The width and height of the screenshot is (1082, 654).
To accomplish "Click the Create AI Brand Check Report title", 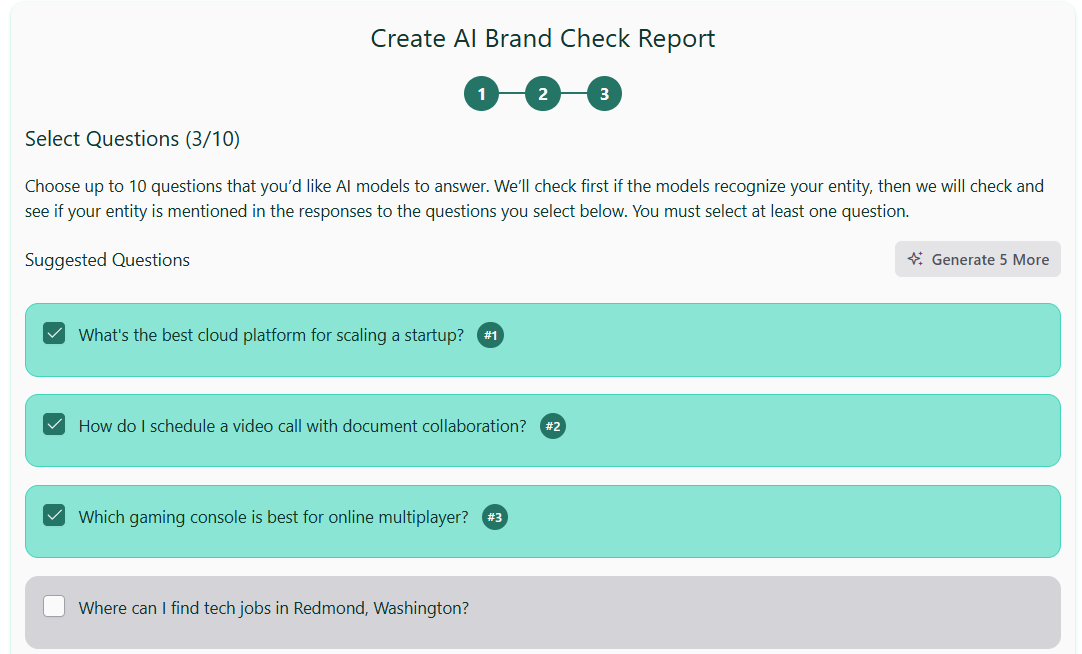I will [x=542, y=39].
